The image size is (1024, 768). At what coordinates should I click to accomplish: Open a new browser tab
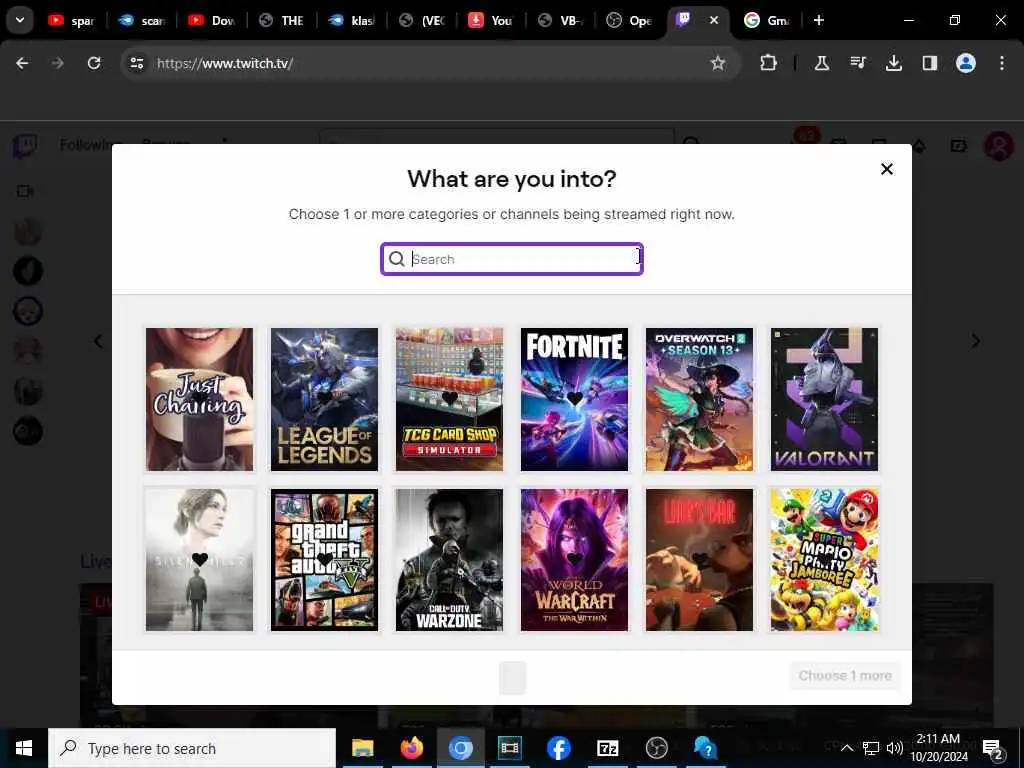point(818,20)
